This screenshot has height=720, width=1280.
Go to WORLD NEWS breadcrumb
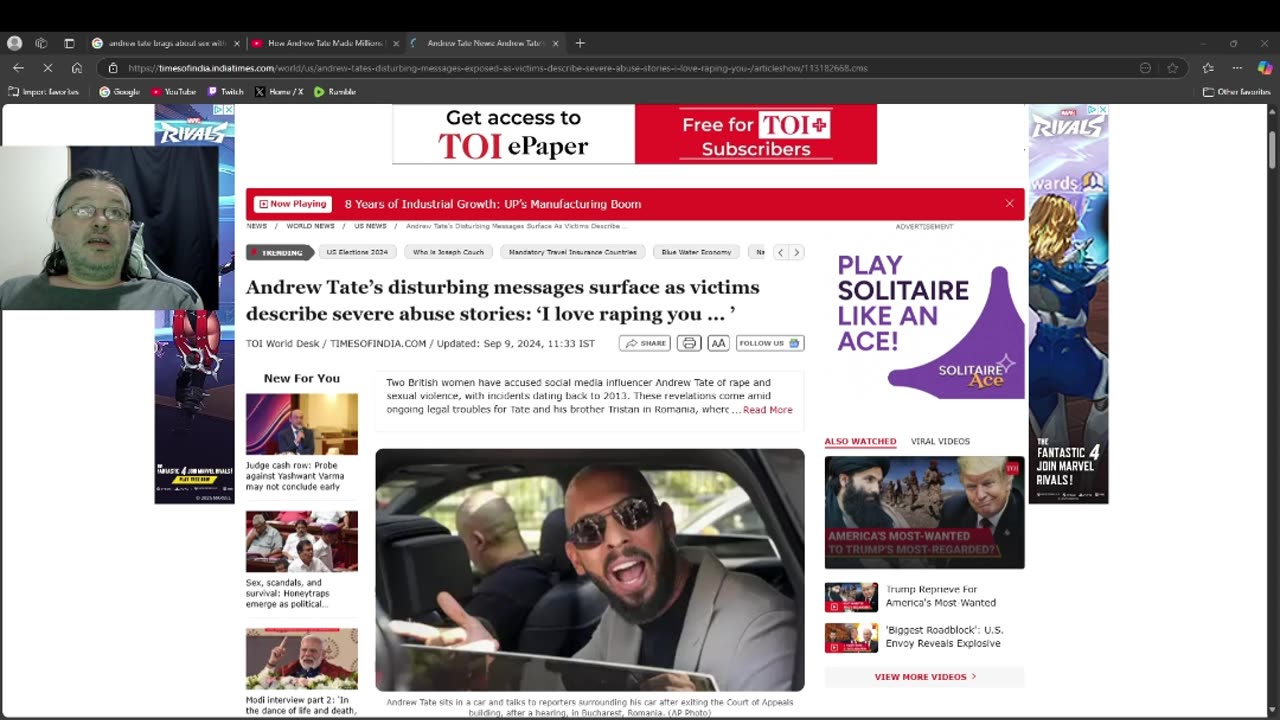[310, 226]
